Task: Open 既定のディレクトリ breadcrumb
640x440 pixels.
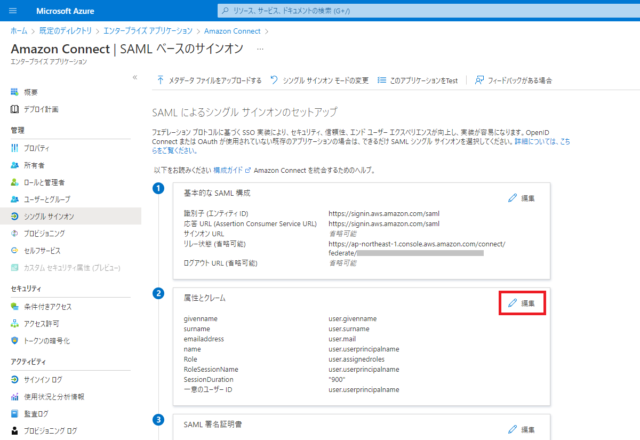Action: 65,31
